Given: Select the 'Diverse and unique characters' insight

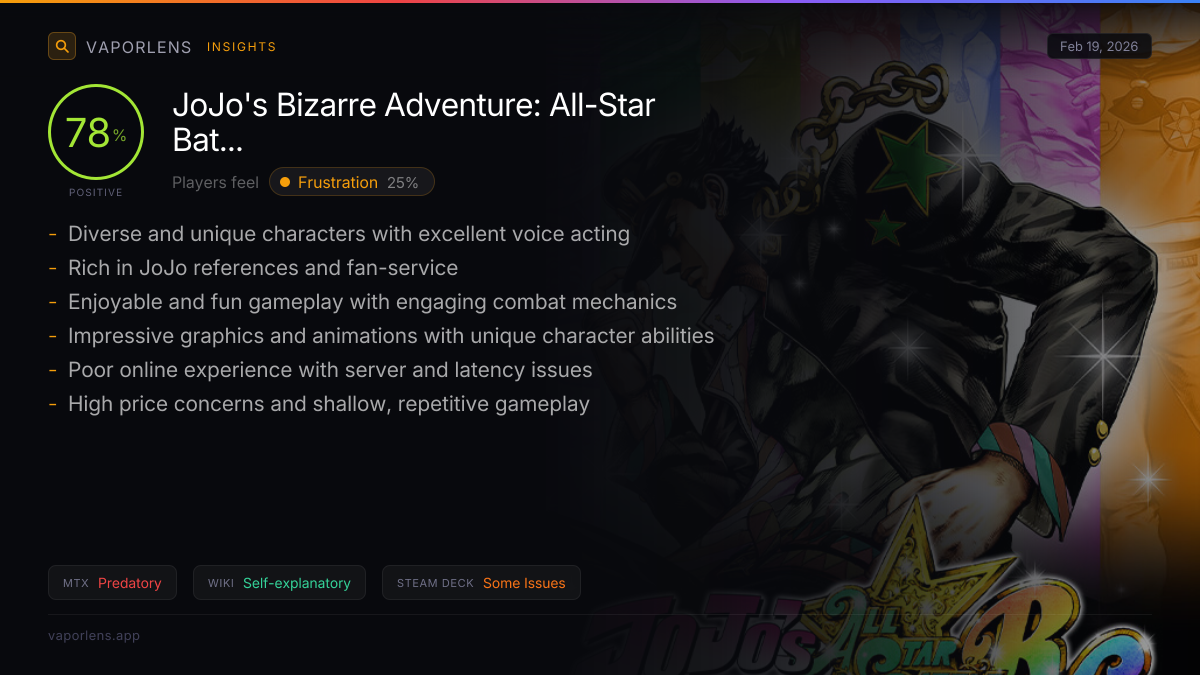Looking at the screenshot, I should coord(349,234).
